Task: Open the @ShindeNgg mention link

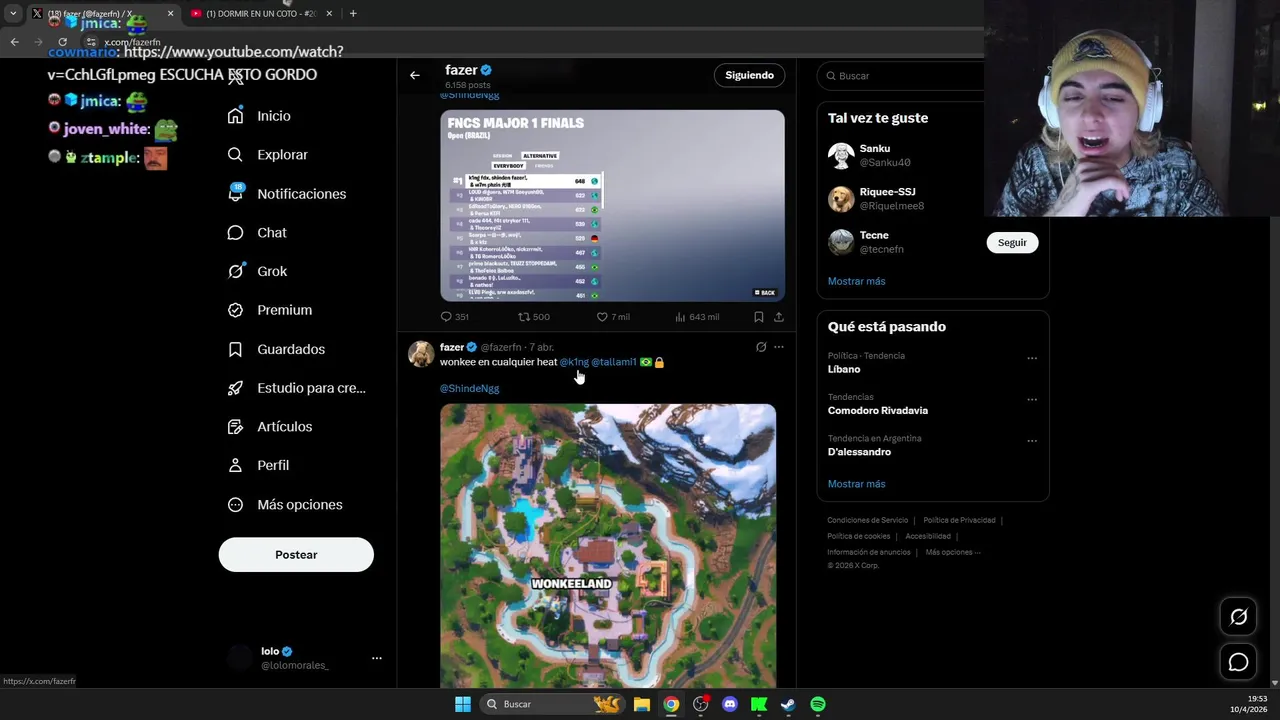Action: pyautogui.click(x=469, y=388)
